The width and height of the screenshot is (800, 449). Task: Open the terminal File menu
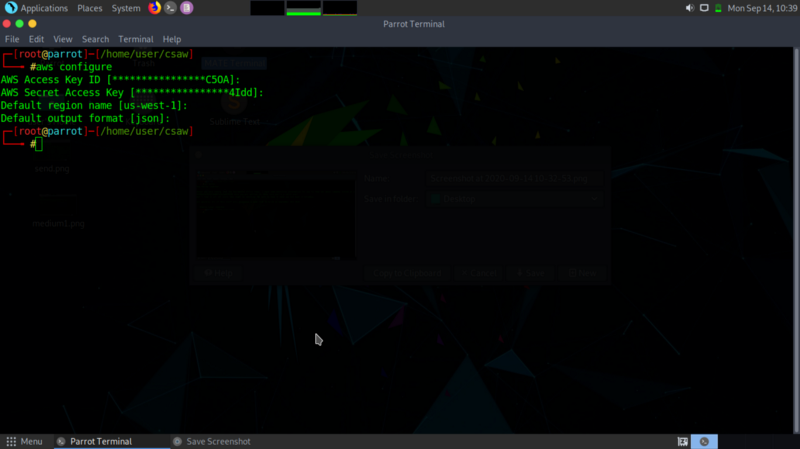click(x=12, y=39)
